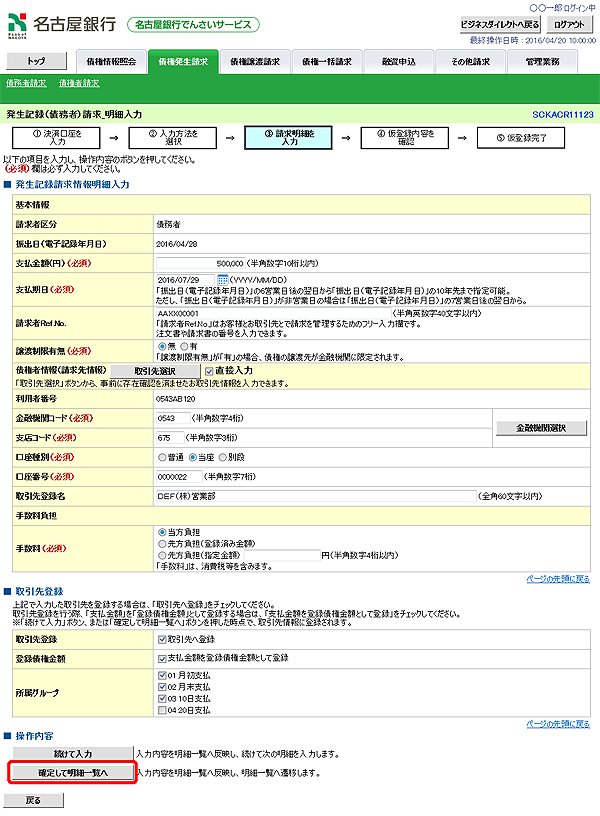Select 当座 account type
Image resolution: width=600 pixels, height=816 pixels.
193,457
